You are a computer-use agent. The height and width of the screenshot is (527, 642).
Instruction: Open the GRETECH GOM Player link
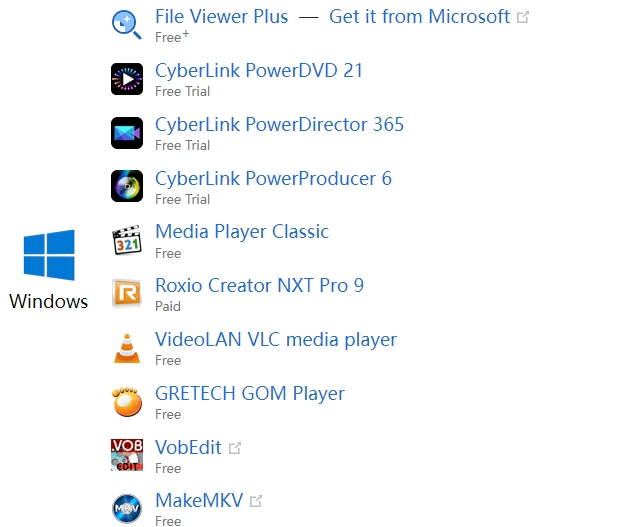click(250, 394)
